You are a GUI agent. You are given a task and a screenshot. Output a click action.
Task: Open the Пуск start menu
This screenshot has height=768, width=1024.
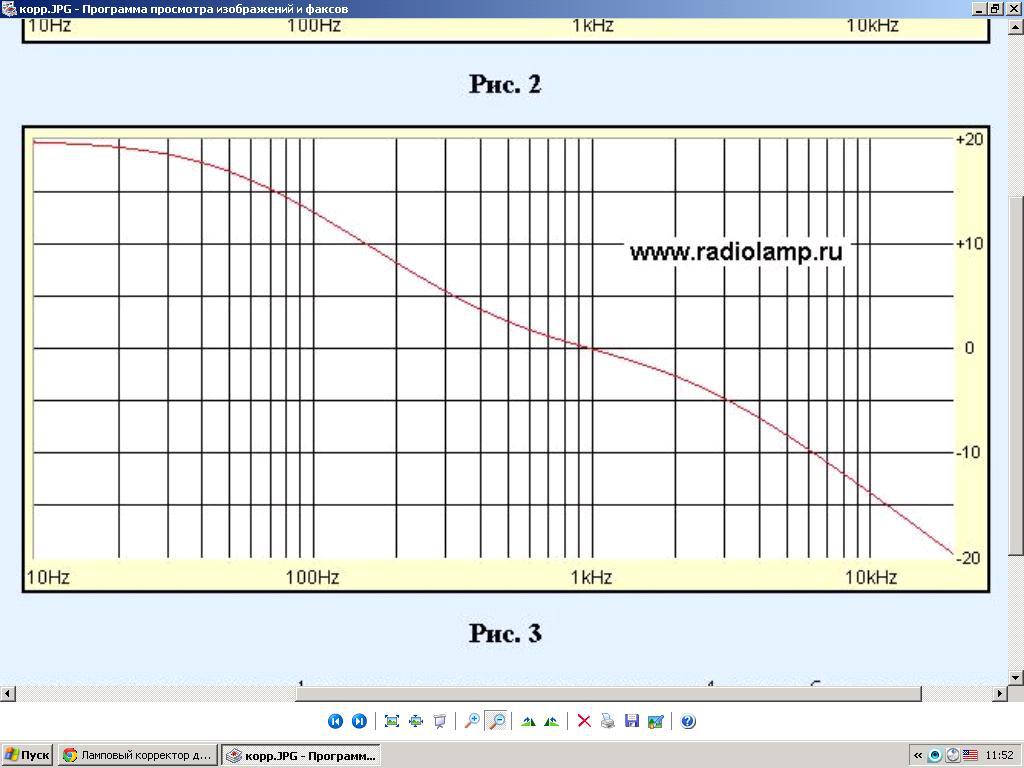click(x=28, y=755)
